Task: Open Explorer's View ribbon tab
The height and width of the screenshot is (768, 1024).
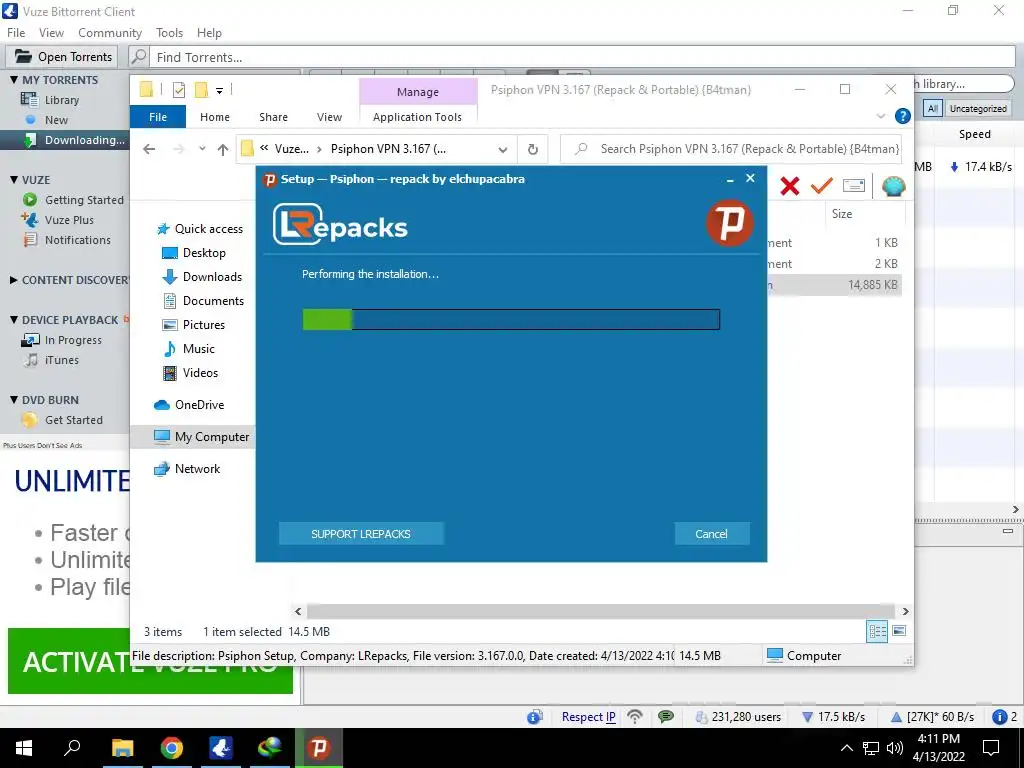Action: coord(329,117)
